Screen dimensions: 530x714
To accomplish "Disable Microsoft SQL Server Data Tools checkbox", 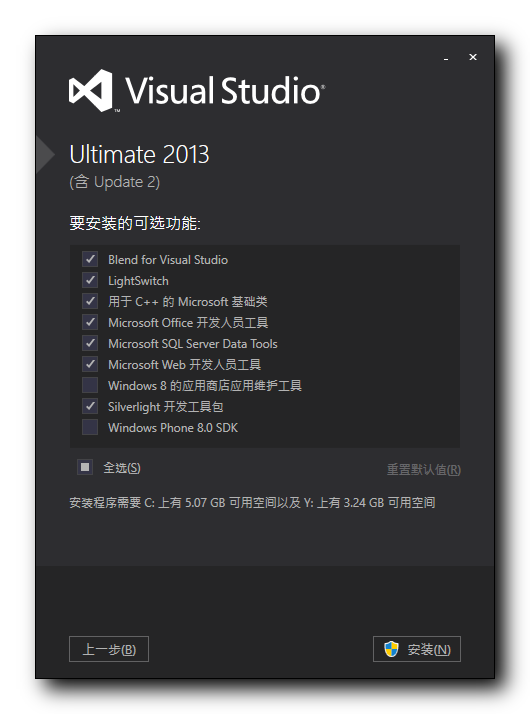I will pos(90,343).
